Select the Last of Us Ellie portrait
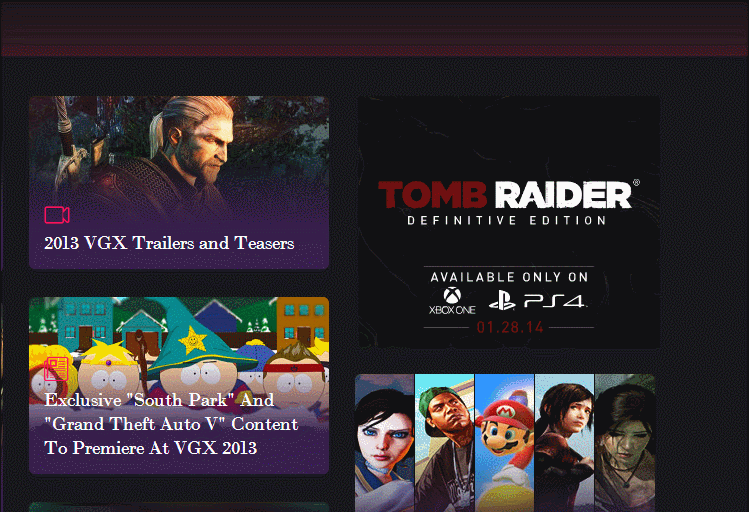The image size is (749, 512). [565, 443]
